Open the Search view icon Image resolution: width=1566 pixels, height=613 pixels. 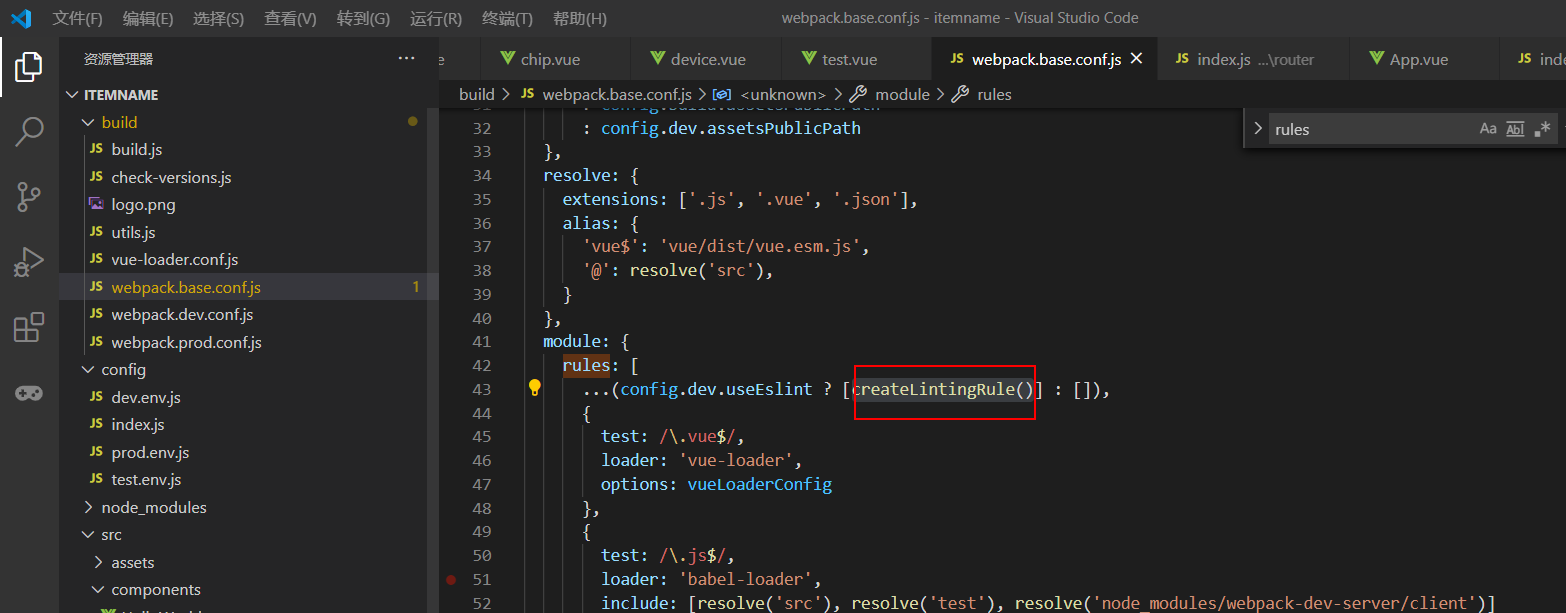pyautogui.click(x=28, y=131)
